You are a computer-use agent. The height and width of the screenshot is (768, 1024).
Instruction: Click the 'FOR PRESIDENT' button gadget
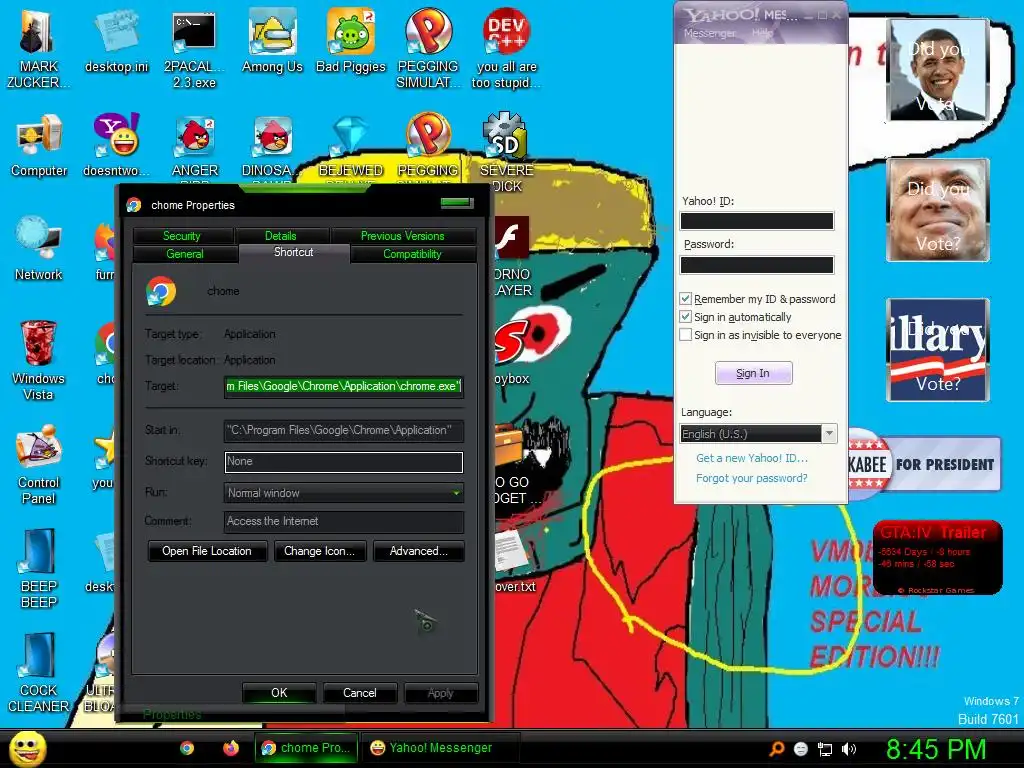coord(924,464)
